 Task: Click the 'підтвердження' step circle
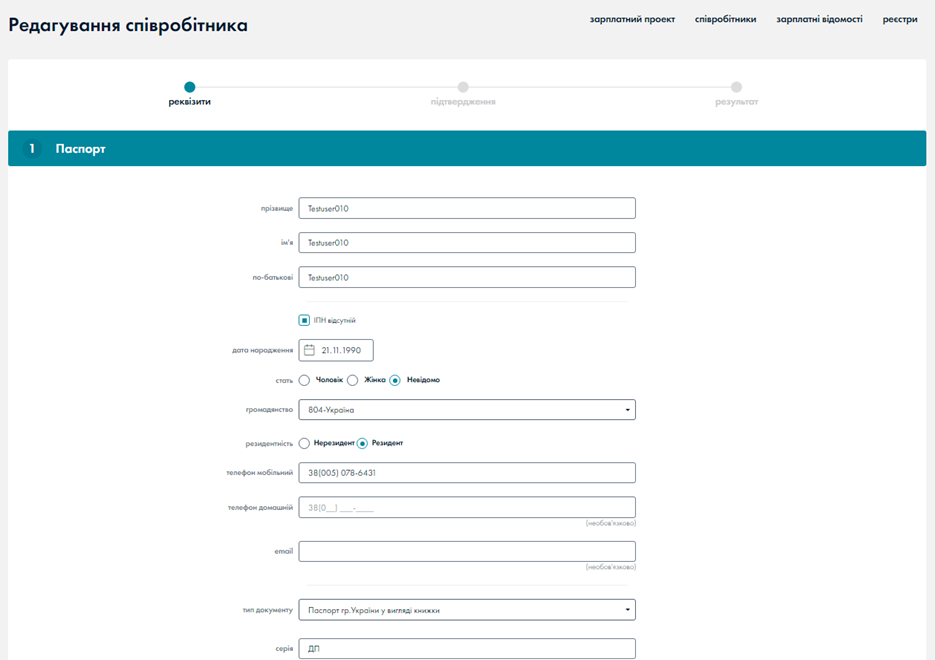[463, 88]
